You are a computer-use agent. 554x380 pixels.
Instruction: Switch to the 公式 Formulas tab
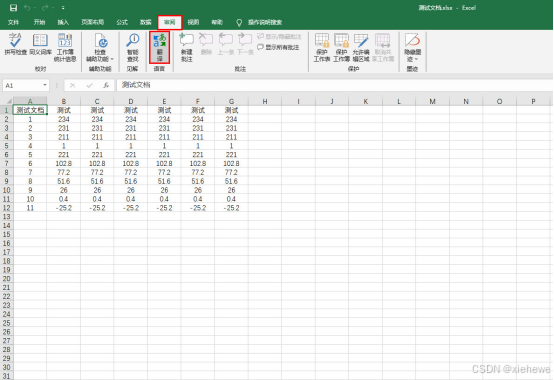pyautogui.click(x=122, y=22)
